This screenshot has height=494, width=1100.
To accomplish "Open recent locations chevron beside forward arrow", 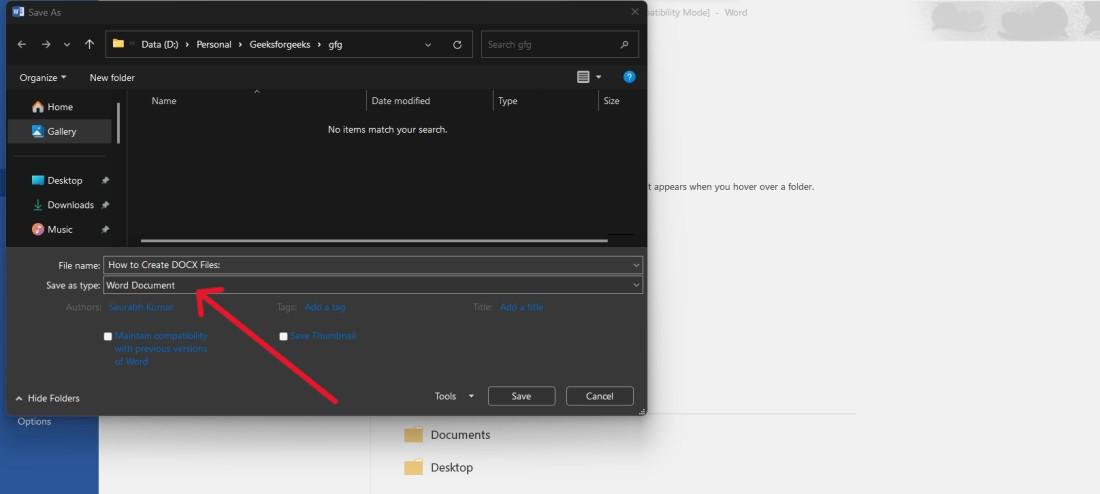I will coord(67,44).
